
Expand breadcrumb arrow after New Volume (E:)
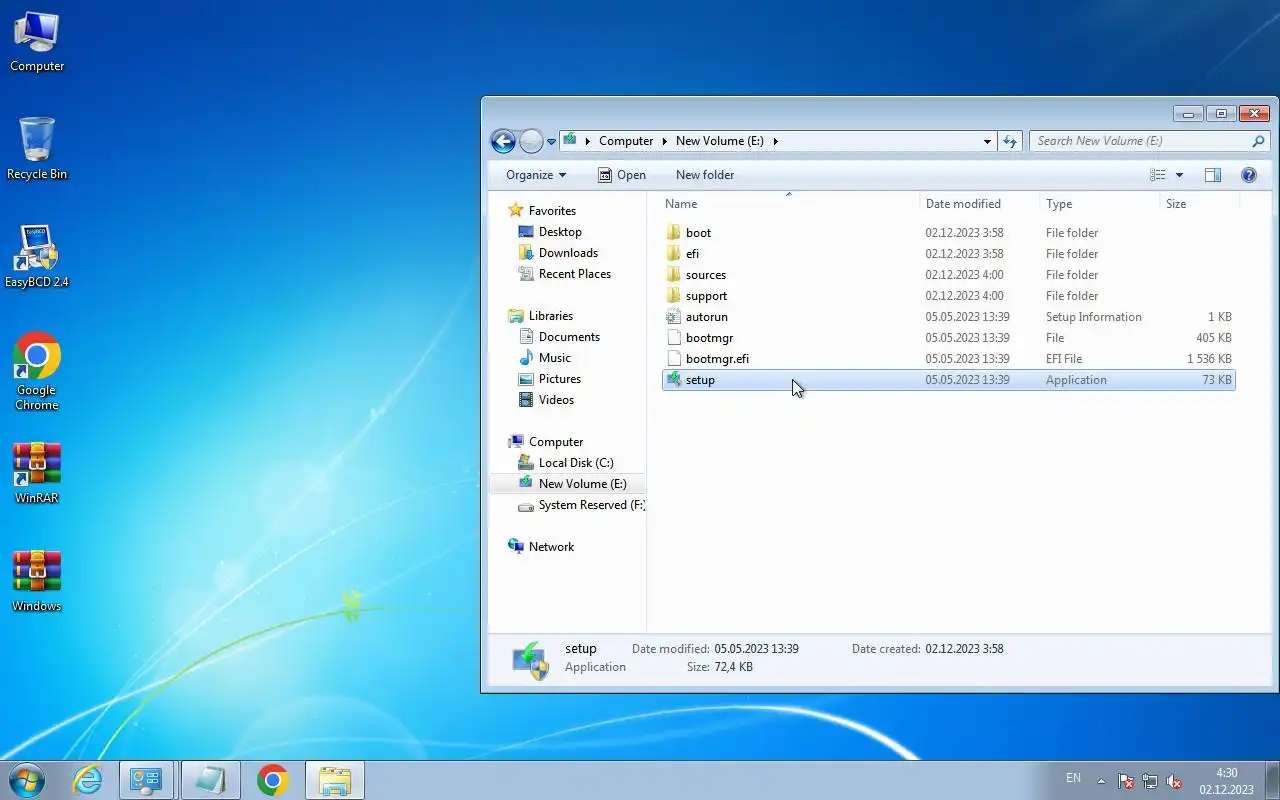(x=775, y=141)
